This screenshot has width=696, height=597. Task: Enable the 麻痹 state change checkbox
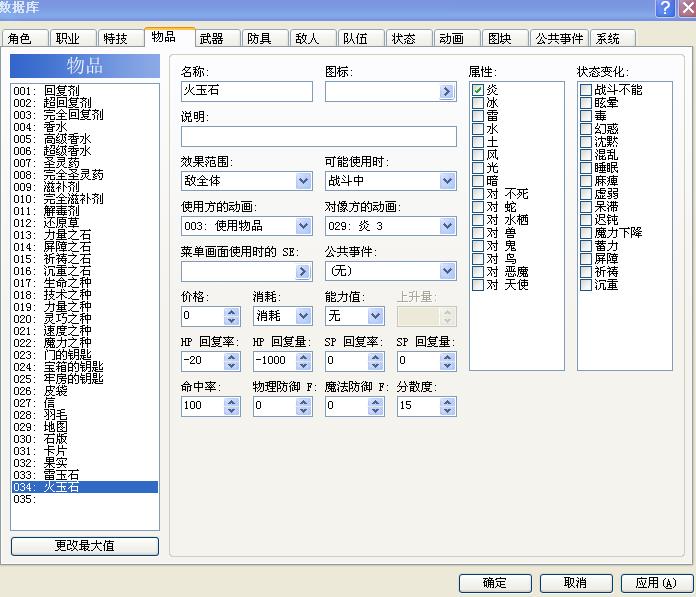click(585, 181)
